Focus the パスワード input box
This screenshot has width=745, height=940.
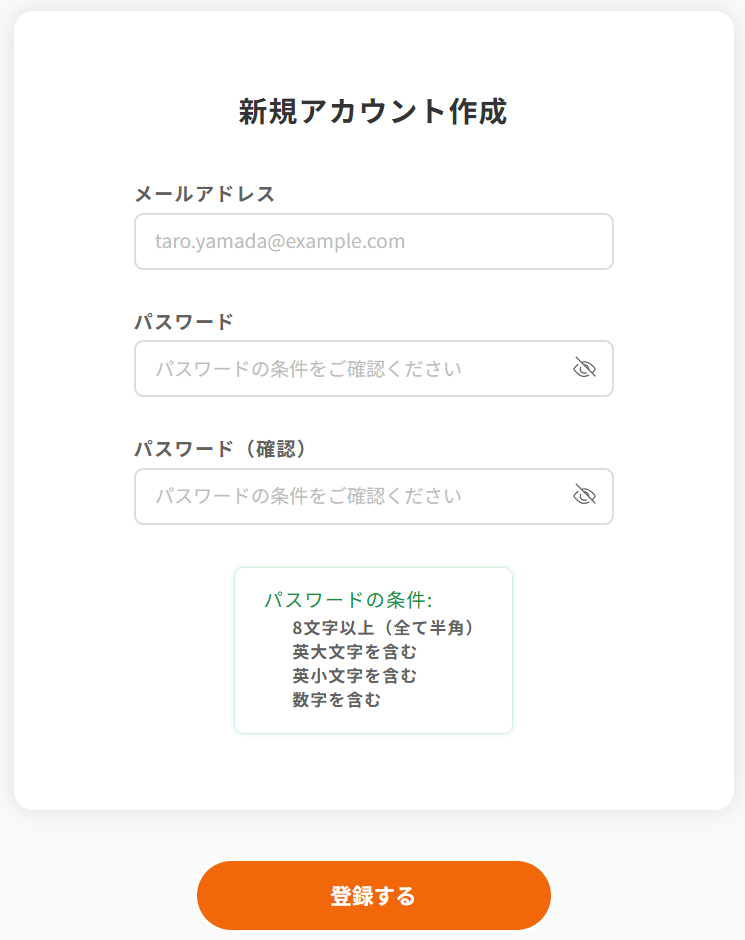tap(373, 369)
